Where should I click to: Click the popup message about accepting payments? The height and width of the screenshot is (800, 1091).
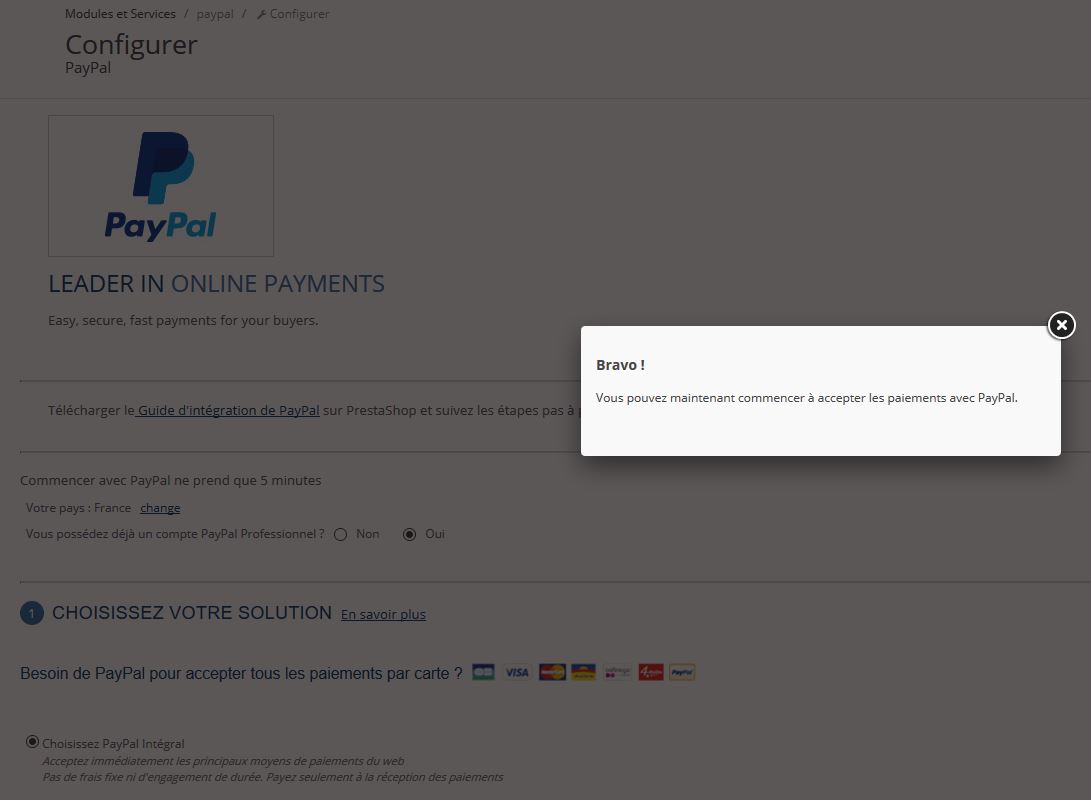point(806,398)
